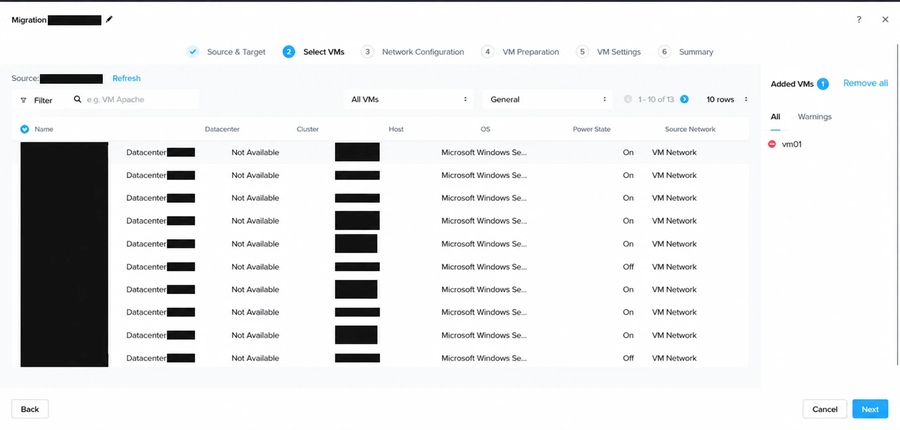Click the OS column header
Screen dimensions: 900x430
tap(485, 129)
